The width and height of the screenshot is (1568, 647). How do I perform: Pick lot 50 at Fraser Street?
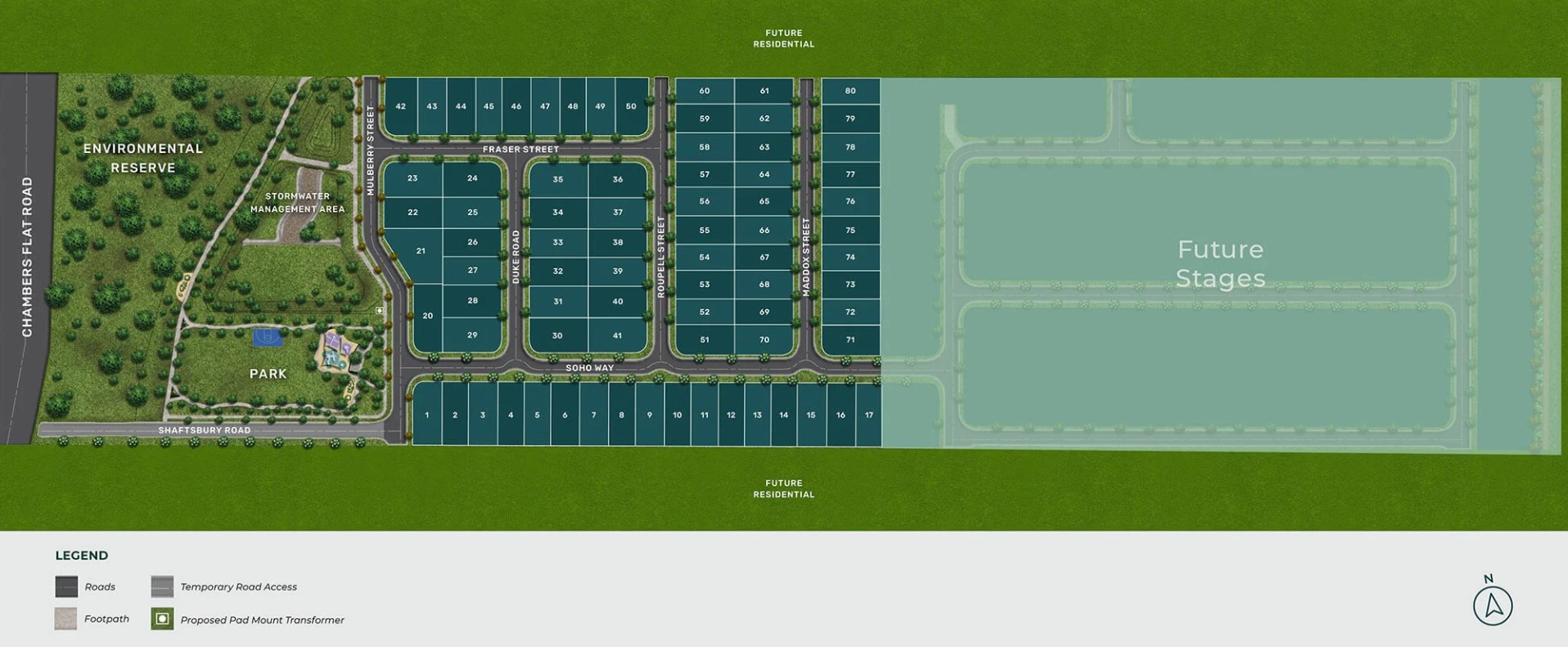(x=631, y=106)
